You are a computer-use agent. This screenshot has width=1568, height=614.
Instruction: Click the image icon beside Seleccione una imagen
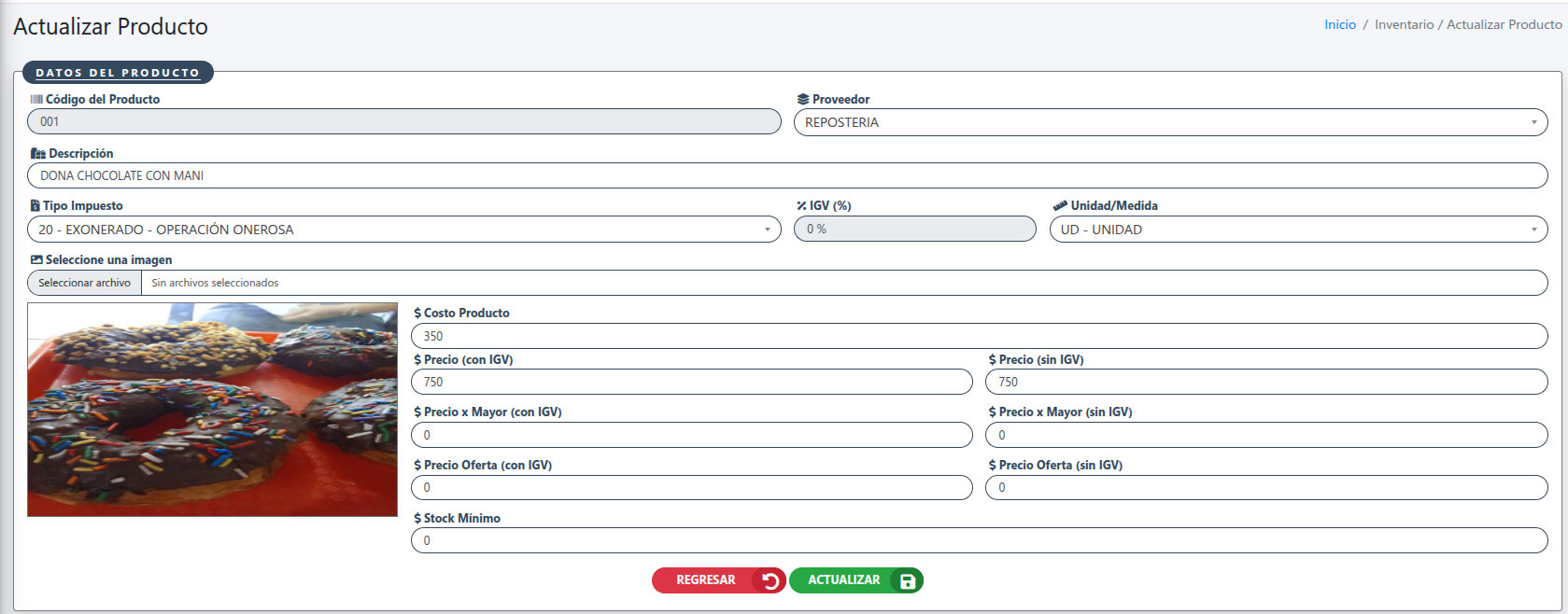tap(36, 259)
